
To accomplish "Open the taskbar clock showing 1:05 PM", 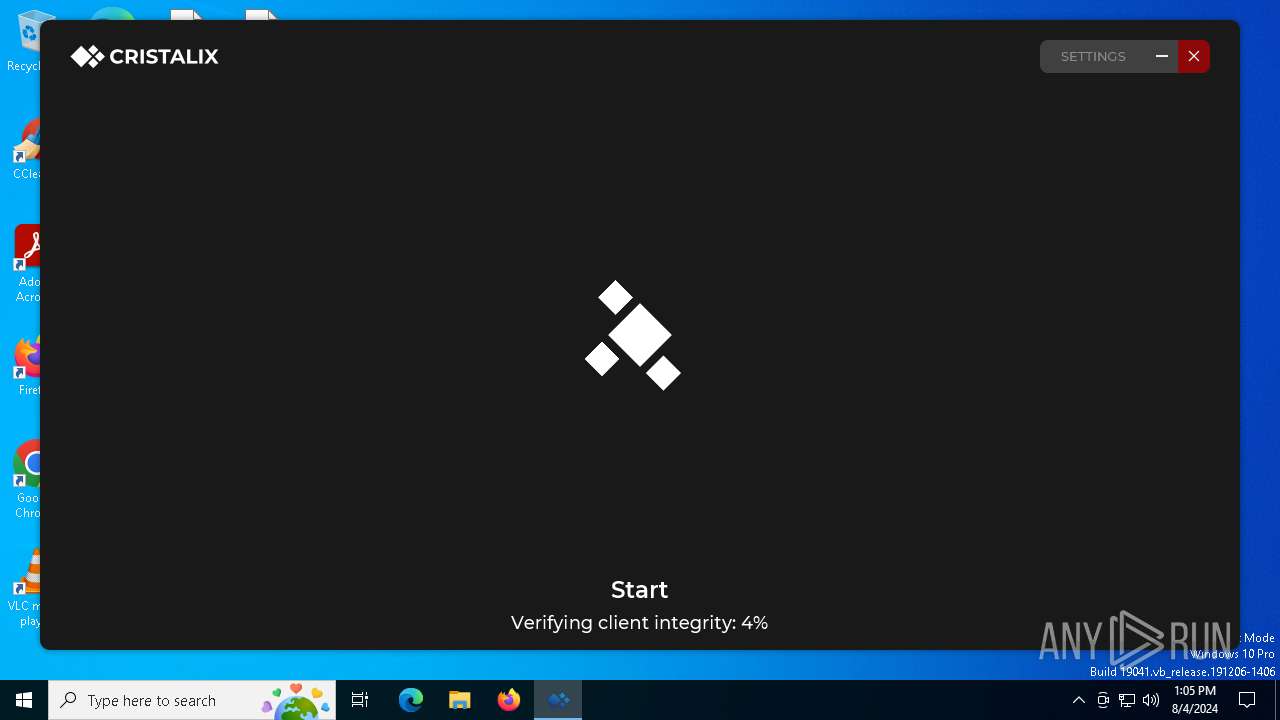I will (1195, 700).
